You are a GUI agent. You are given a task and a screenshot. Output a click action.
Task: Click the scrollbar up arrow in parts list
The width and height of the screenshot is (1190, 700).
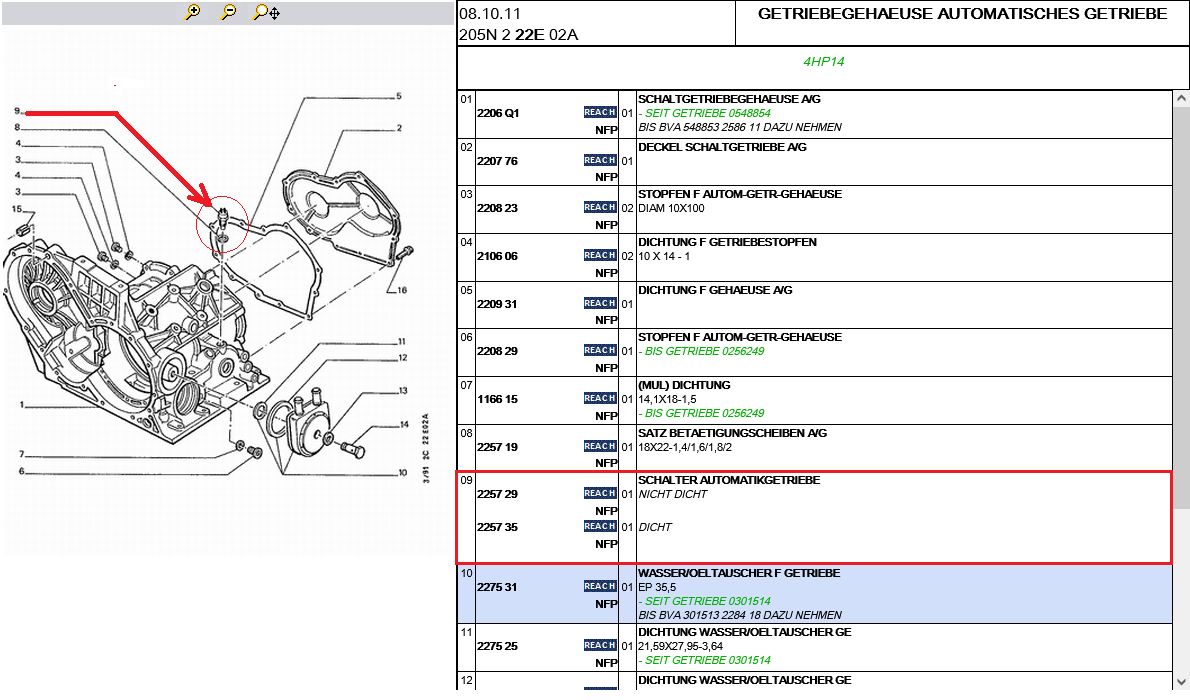tap(1181, 100)
